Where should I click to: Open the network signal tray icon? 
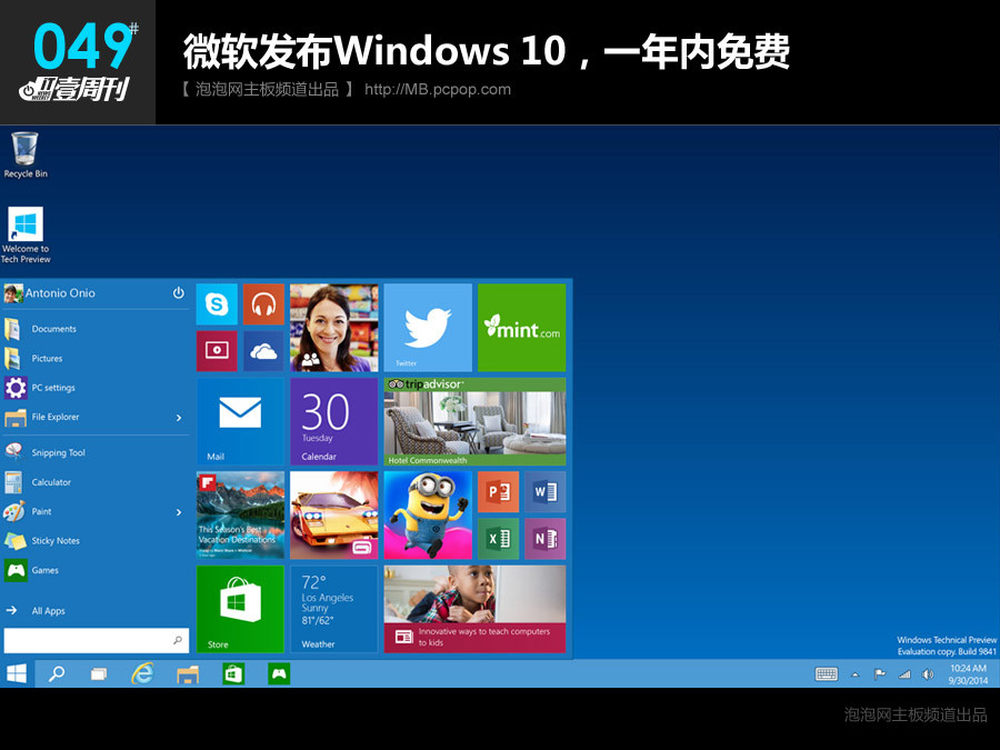(904, 674)
